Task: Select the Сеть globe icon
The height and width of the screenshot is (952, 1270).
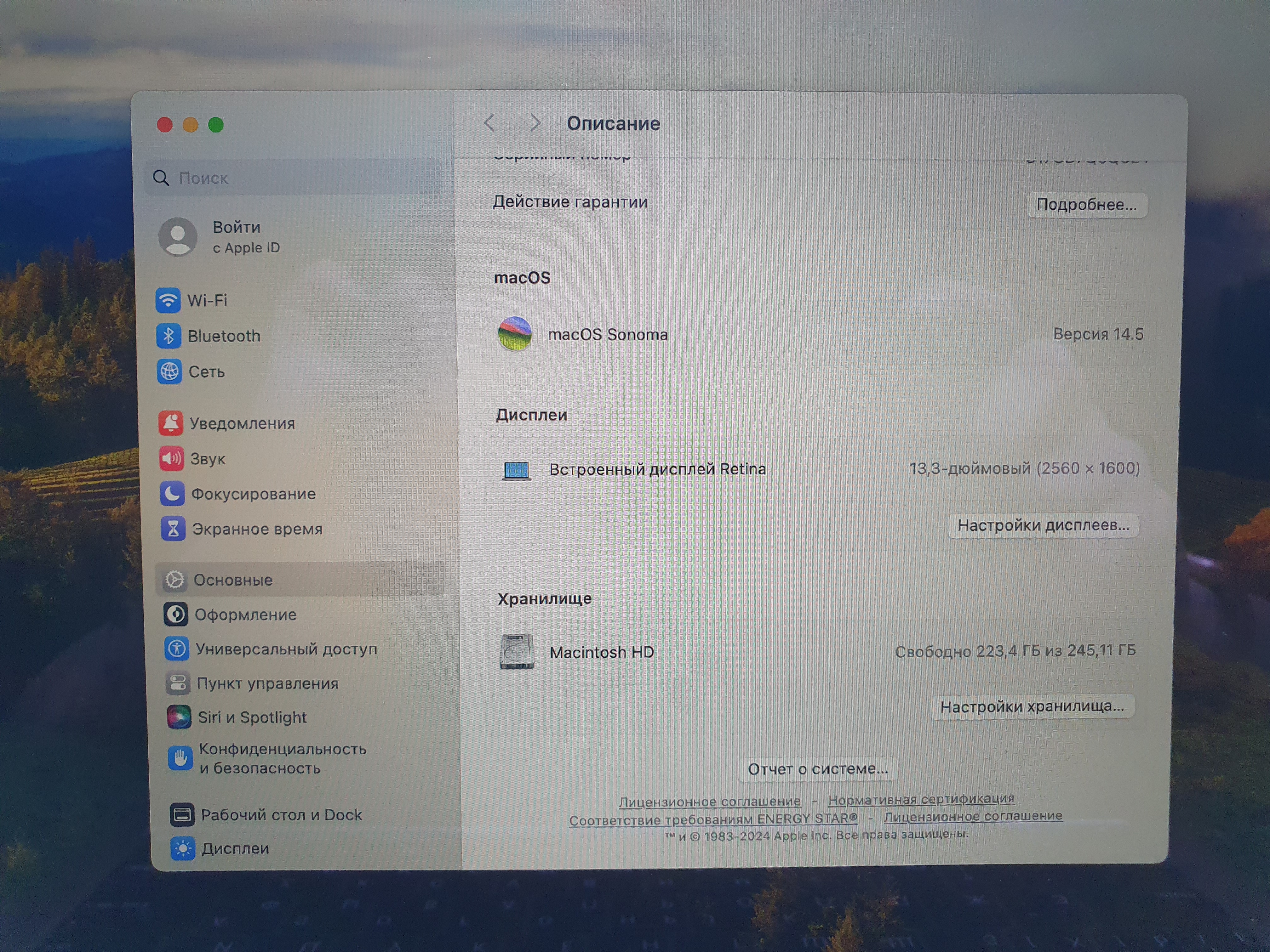Action: click(x=169, y=371)
